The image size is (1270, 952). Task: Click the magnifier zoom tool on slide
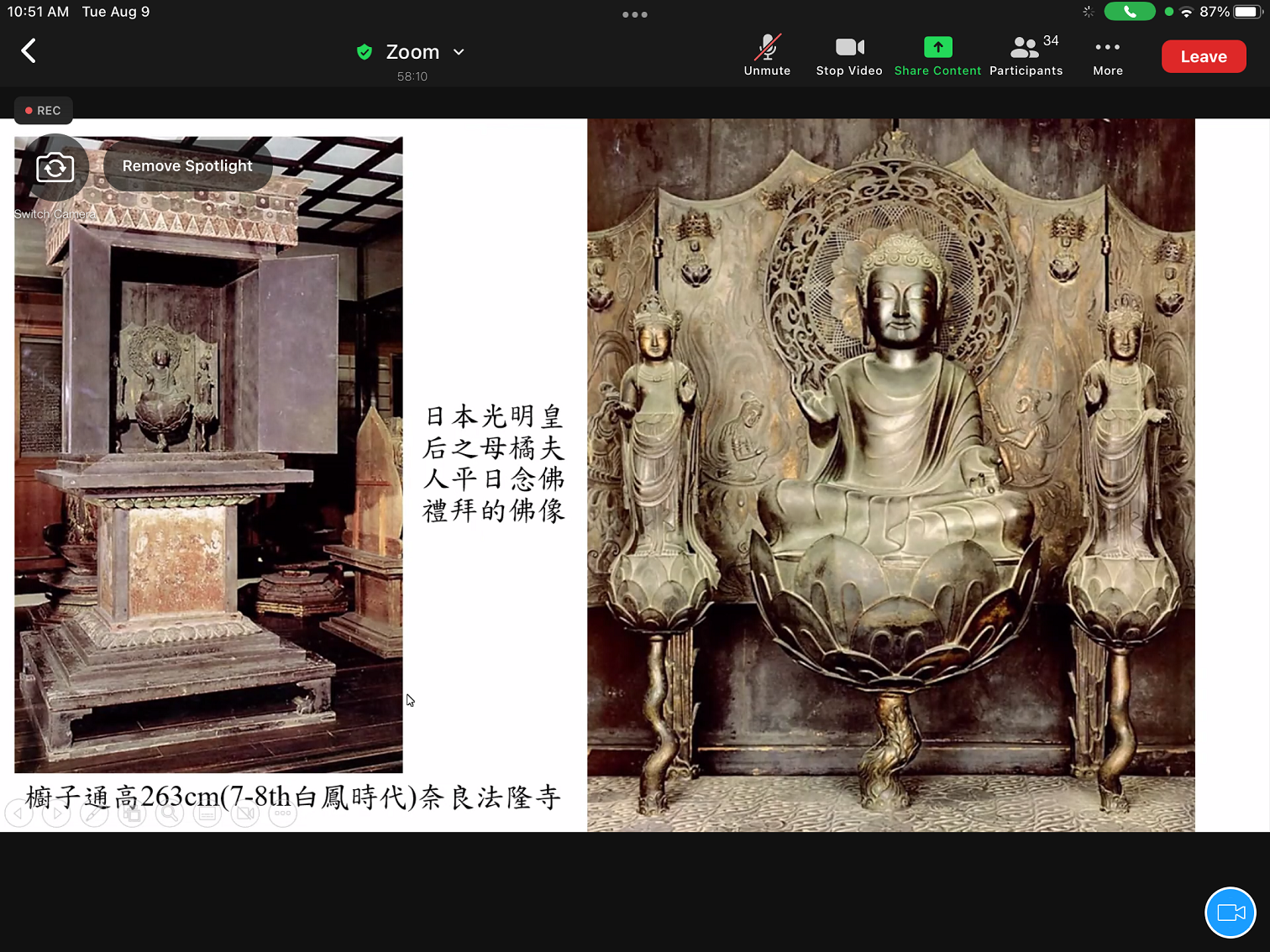170,813
